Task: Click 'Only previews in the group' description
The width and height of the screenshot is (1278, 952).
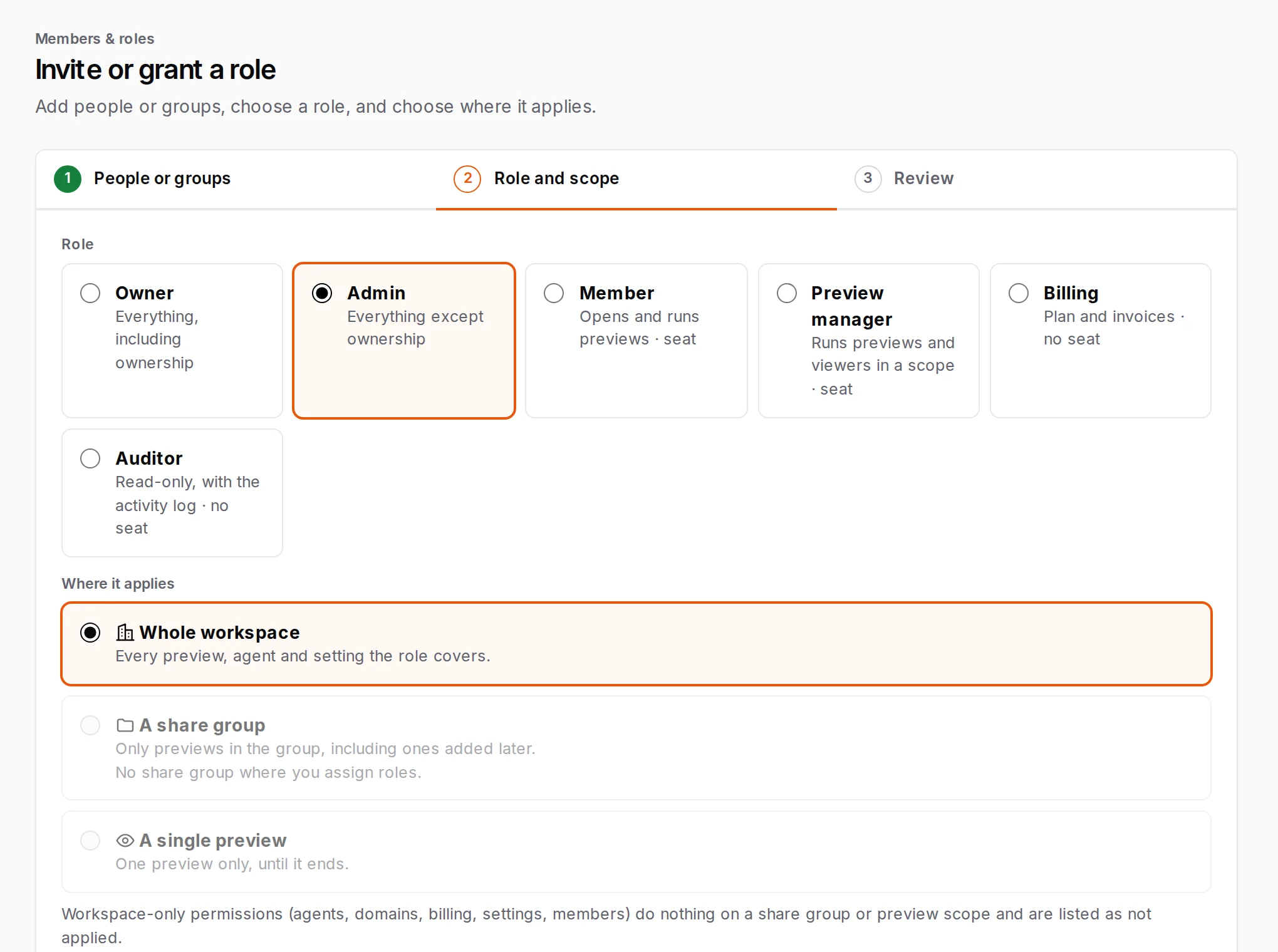Action: (x=325, y=748)
